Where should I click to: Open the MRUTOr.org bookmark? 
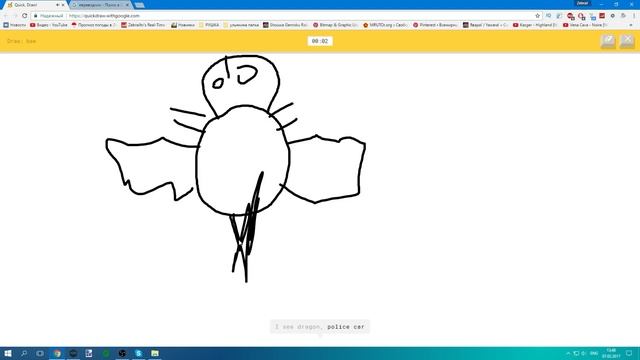tap(386, 25)
